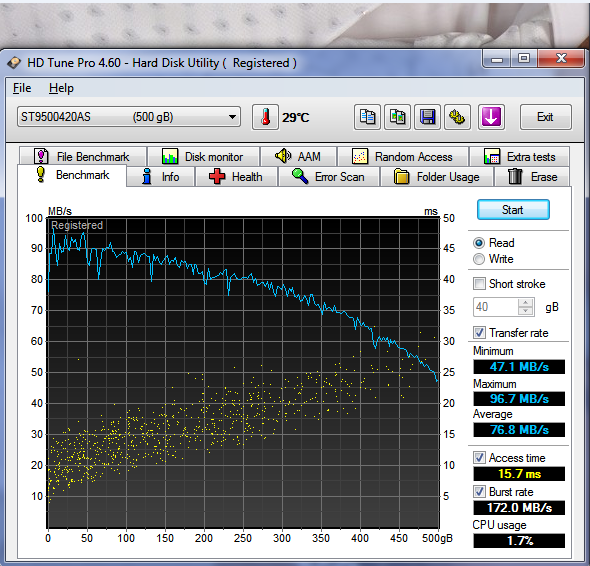Open the Health tab with red cross
The image size is (590, 566).
tap(236, 176)
